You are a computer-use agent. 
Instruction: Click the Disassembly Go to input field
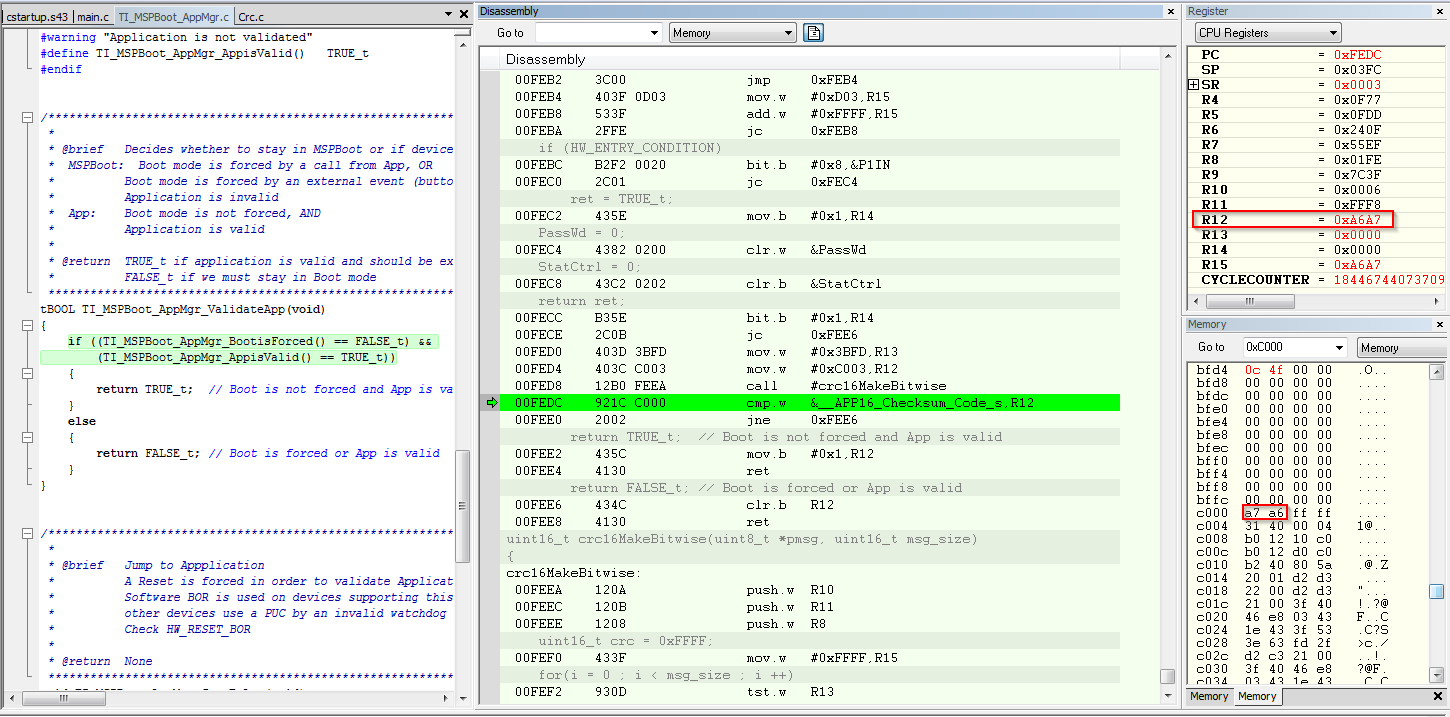[x=590, y=33]
